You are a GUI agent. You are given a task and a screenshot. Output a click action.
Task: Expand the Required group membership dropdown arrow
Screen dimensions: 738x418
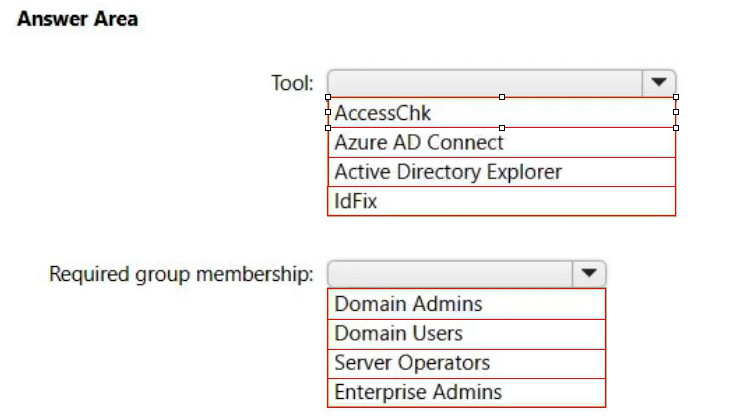588,273
